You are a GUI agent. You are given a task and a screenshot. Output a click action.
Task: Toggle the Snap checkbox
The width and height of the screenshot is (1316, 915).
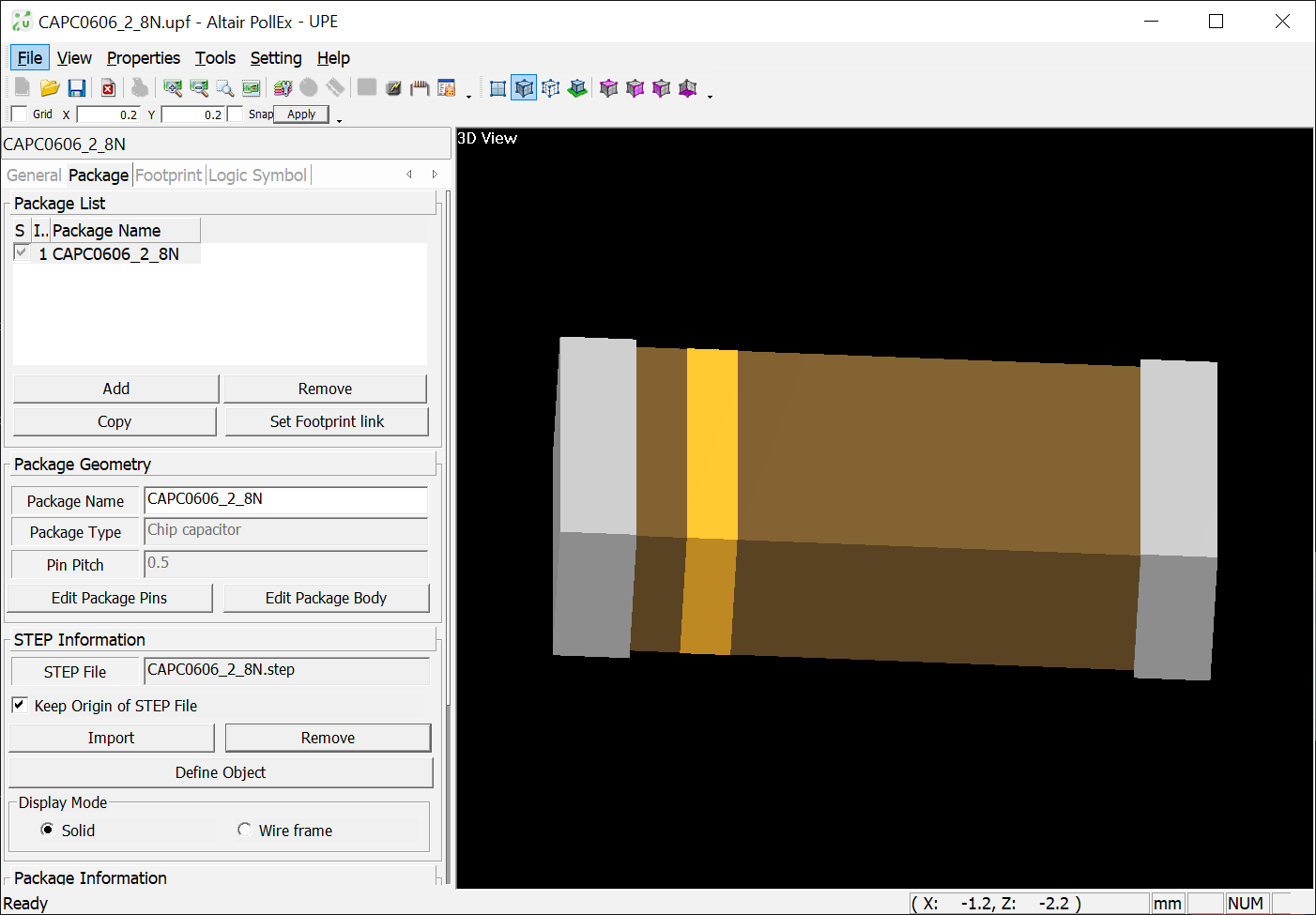point(235,114)
